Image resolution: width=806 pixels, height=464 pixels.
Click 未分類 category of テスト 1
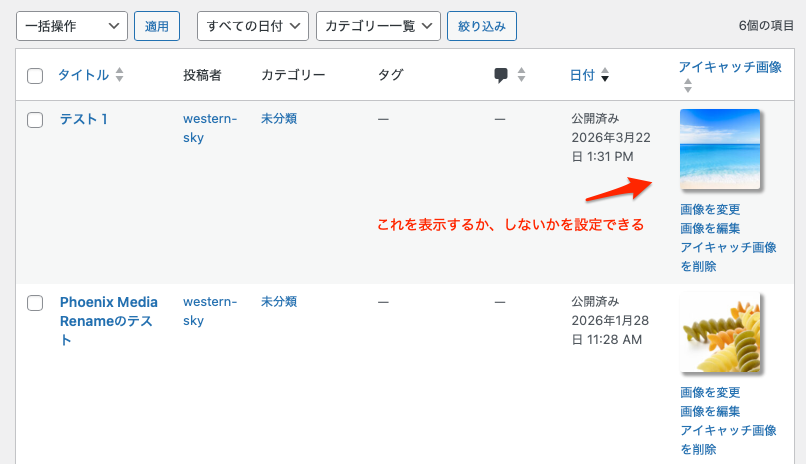[x=278, y=119]
